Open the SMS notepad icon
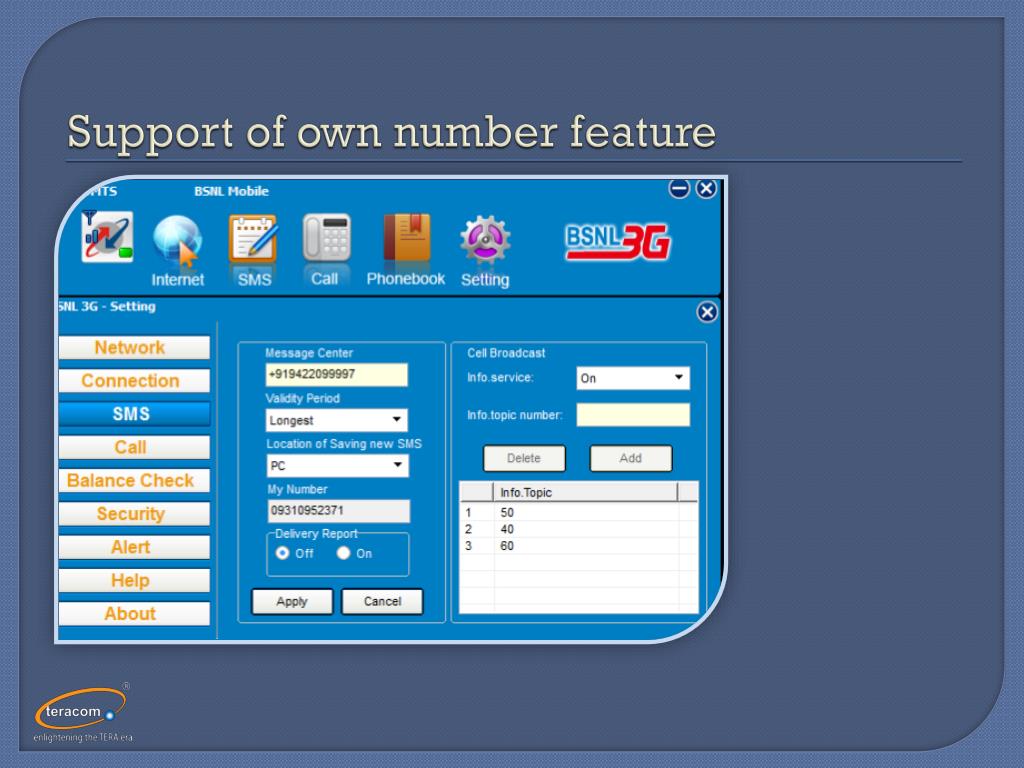This screenshot has height=768, width=1024. click(253, 238)
